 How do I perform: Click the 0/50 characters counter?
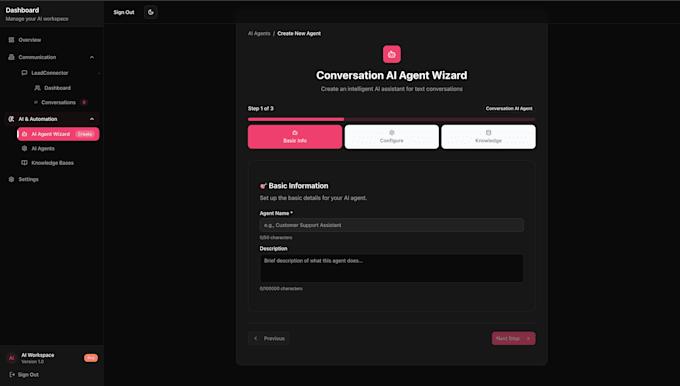tap(276, 238)
